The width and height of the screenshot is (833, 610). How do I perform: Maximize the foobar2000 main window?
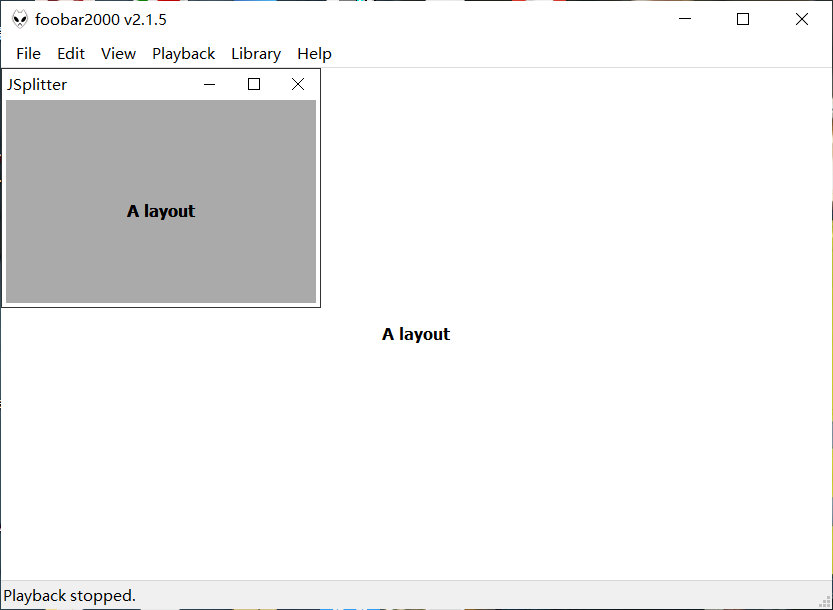tap(743, 19)
